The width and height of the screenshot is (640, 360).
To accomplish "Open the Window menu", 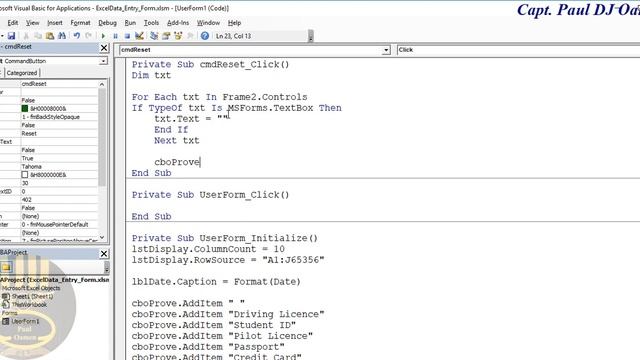I will point(208,23).
